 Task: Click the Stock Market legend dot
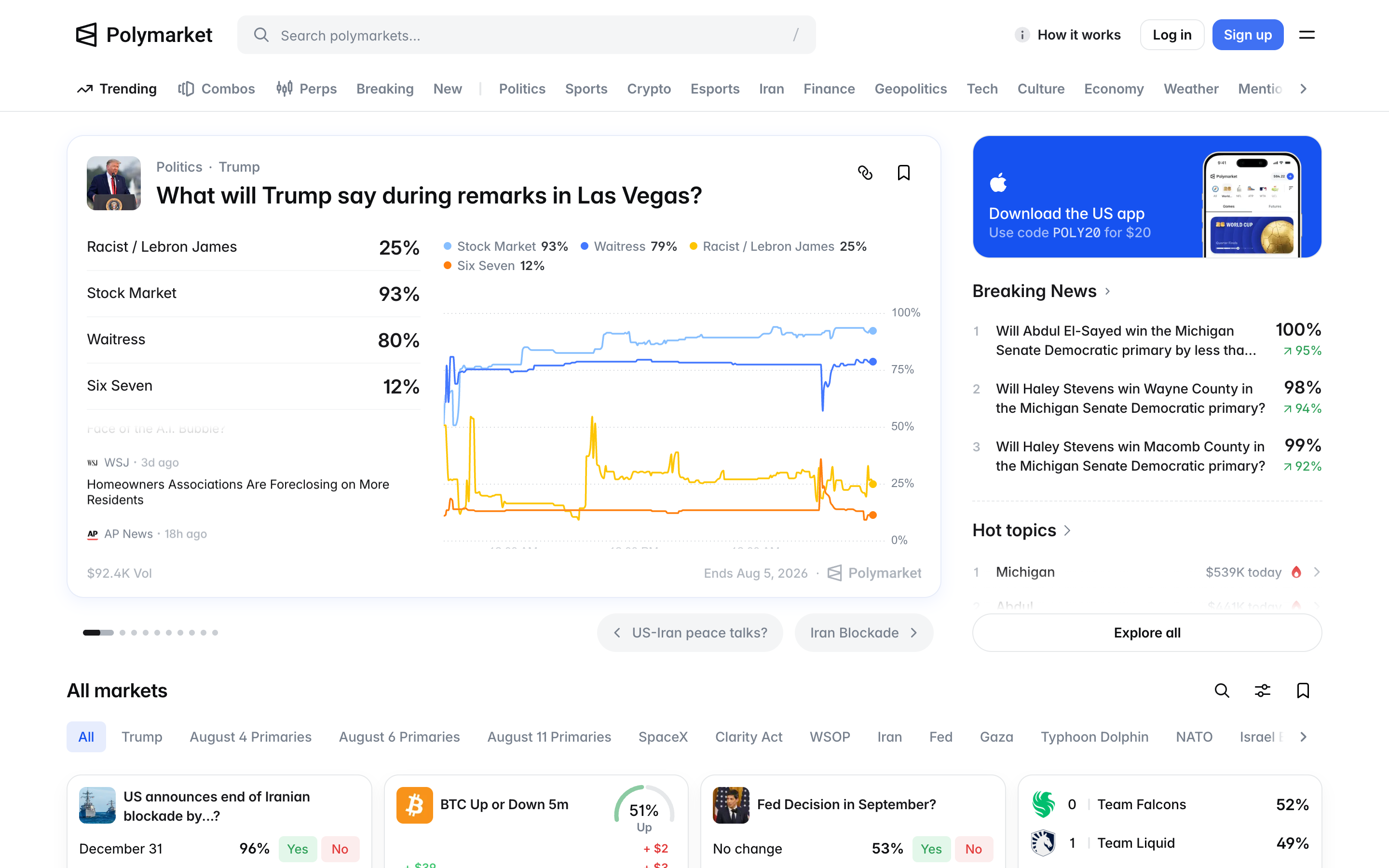coord(447,246)
